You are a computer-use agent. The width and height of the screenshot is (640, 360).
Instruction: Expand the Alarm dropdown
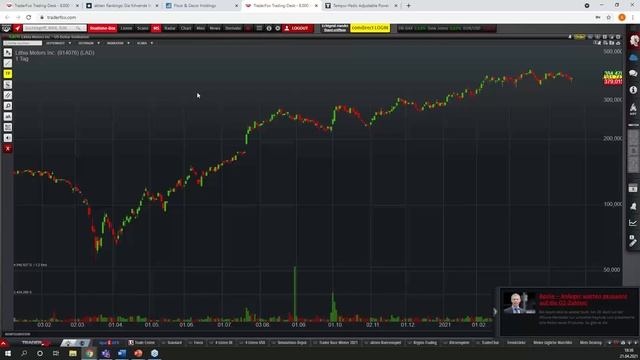tap(145, 43)
